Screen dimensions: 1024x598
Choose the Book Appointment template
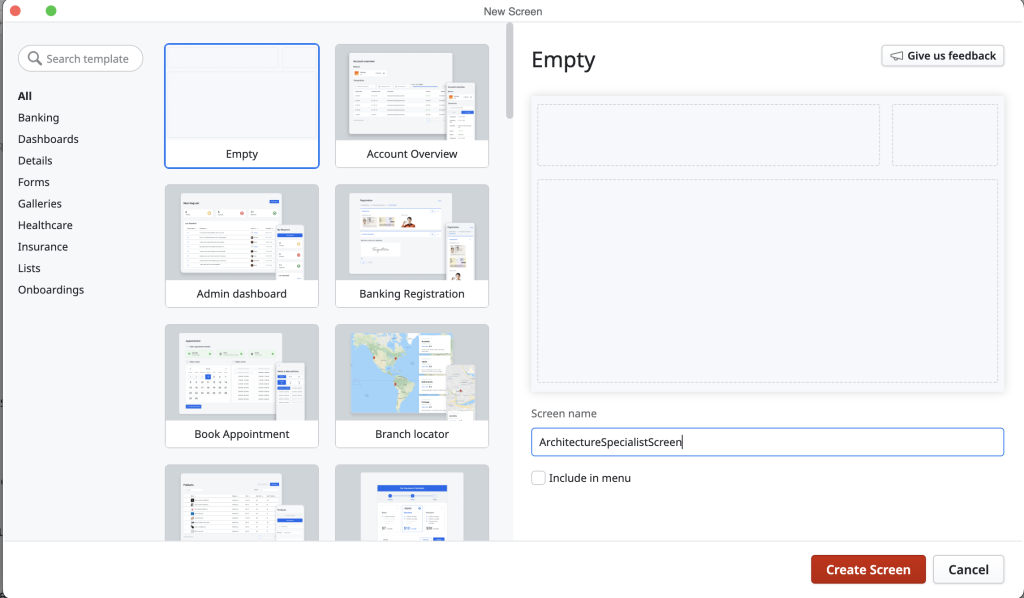tap(242, 385)
